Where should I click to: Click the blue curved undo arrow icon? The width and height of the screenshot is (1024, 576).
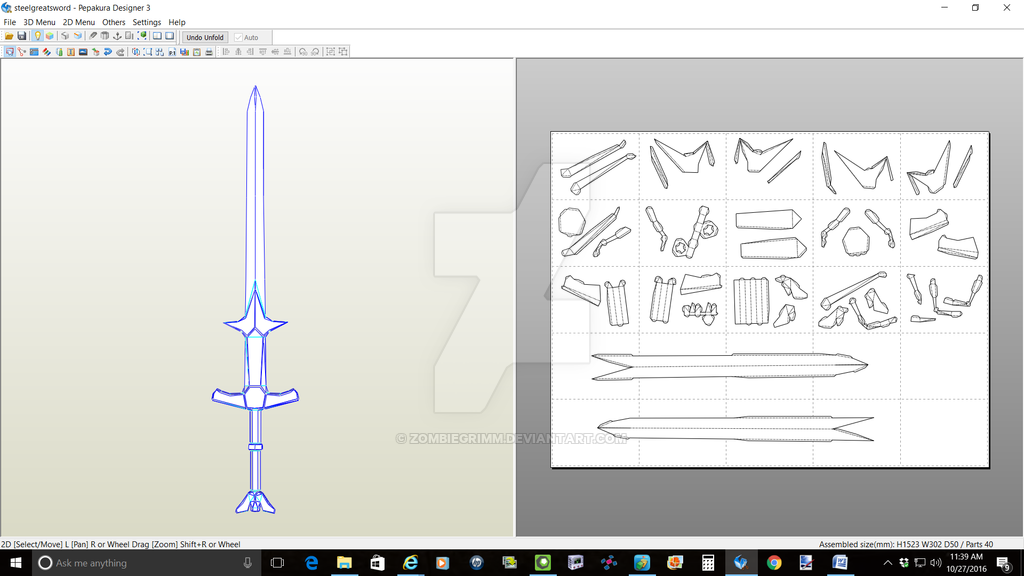click(x=108, y=52)
